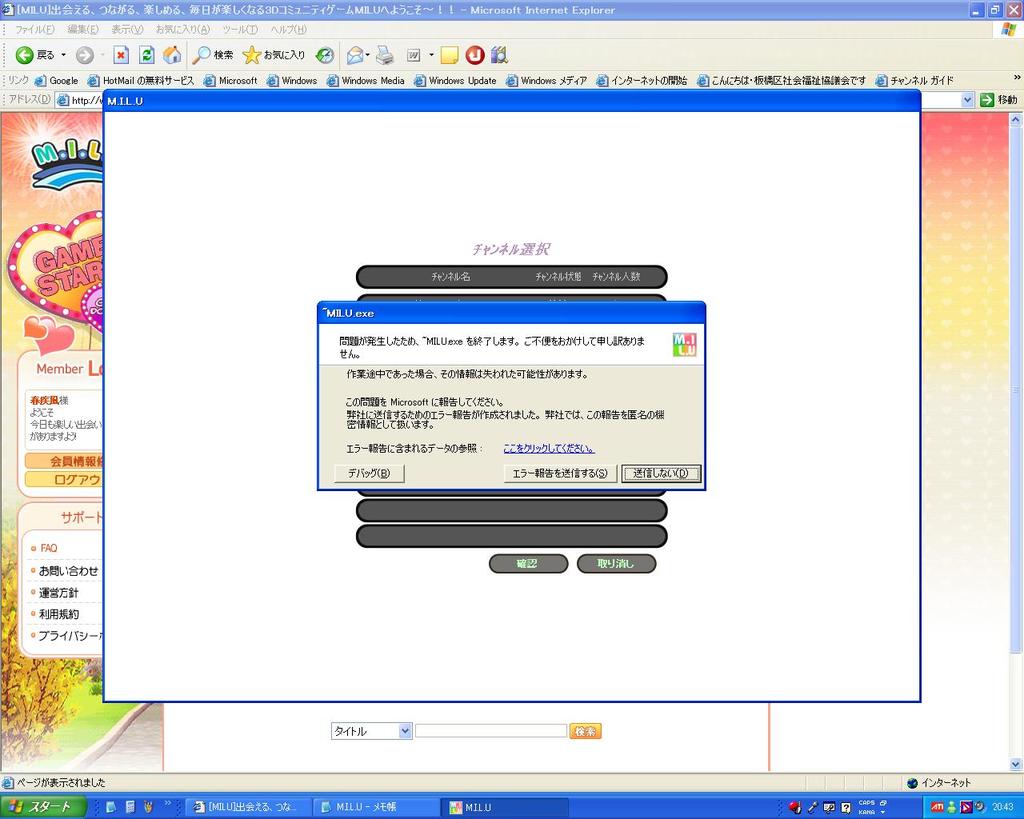The width and height of the screenshot is (1024, 819).
Task: Open the 表示 (View) menu
Action: coord(127,29)
